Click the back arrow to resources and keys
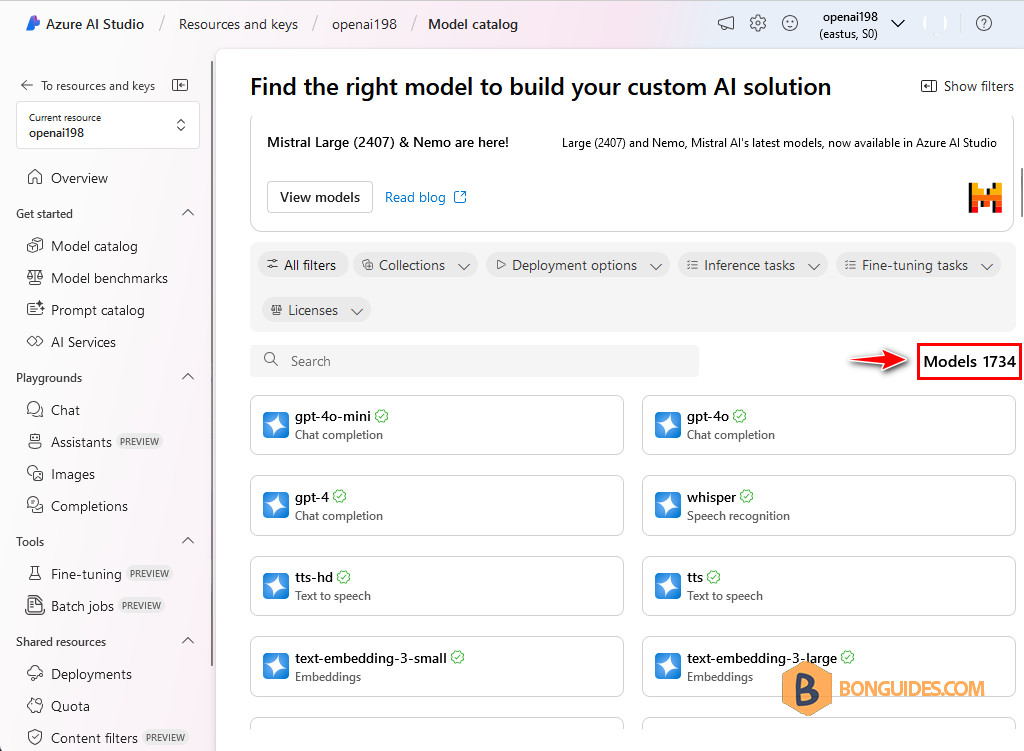Image resolution: width=1024 pixels, height=751 pixels. (x=27, y=85)
